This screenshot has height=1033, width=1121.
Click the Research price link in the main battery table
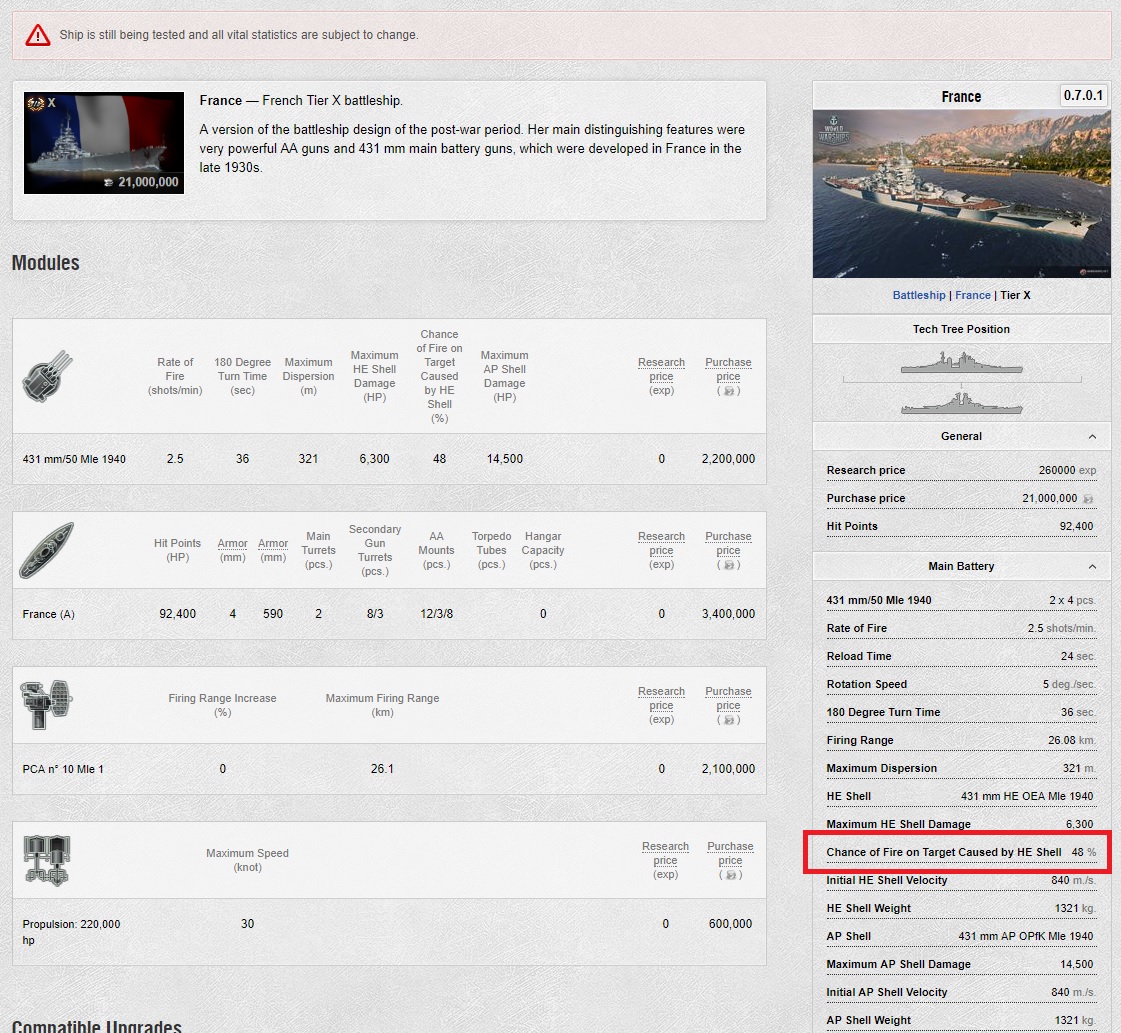click(x=661, y=370)
